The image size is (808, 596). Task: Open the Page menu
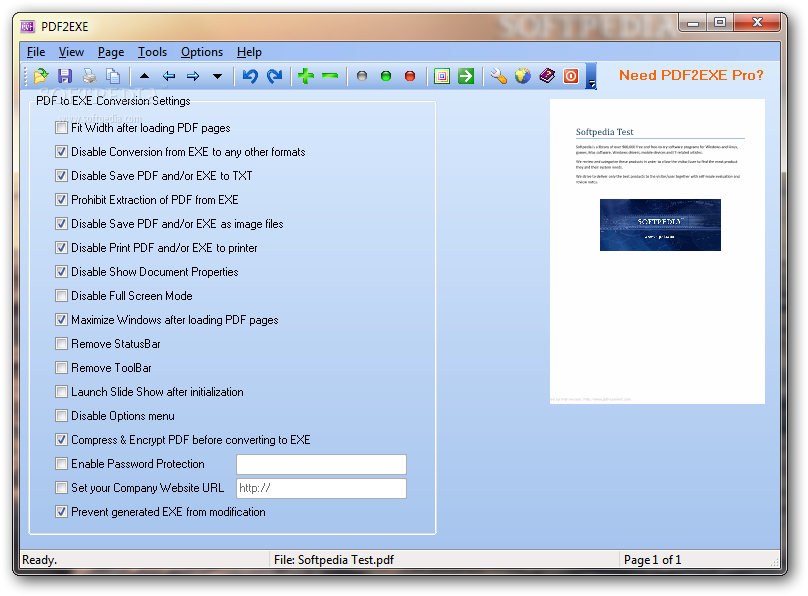tap(111, 52)
